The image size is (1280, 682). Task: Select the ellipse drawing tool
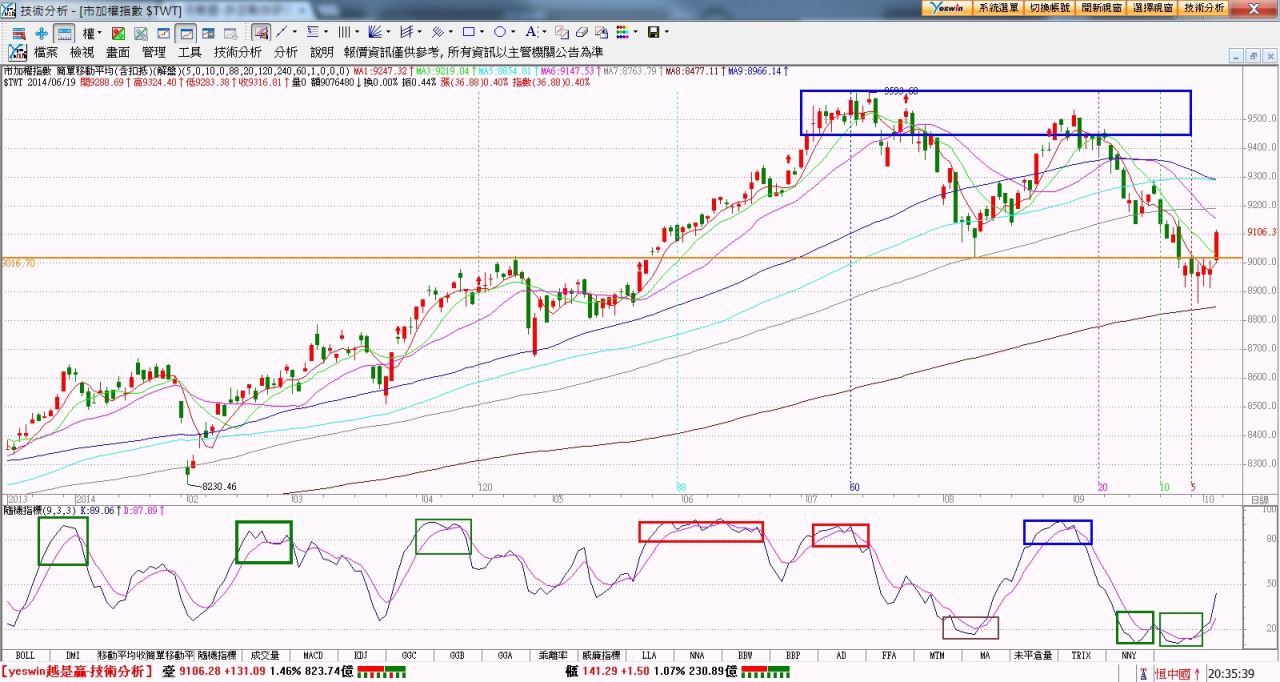[x=500, y=32]
